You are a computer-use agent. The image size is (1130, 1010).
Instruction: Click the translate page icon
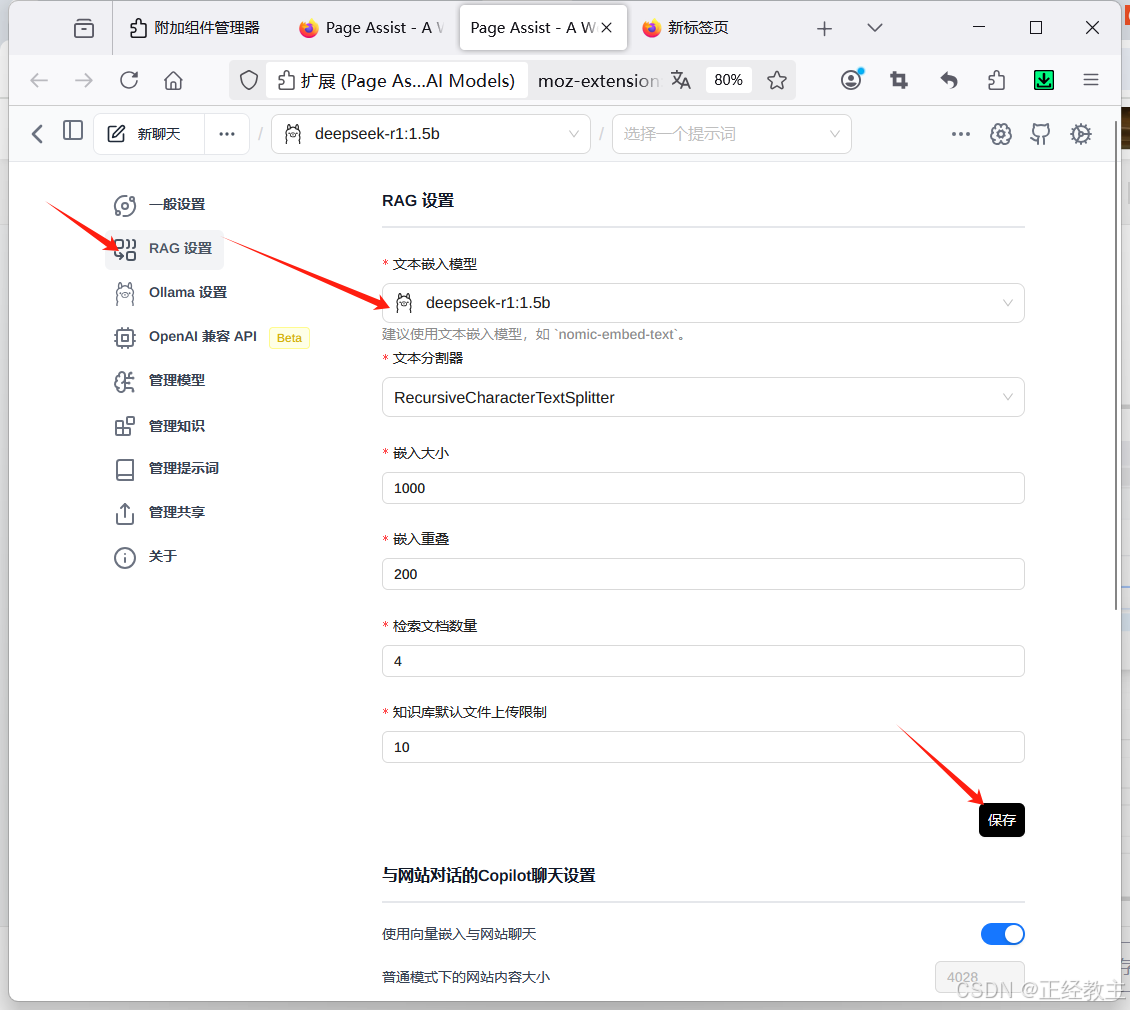click(x=680, y=80)
